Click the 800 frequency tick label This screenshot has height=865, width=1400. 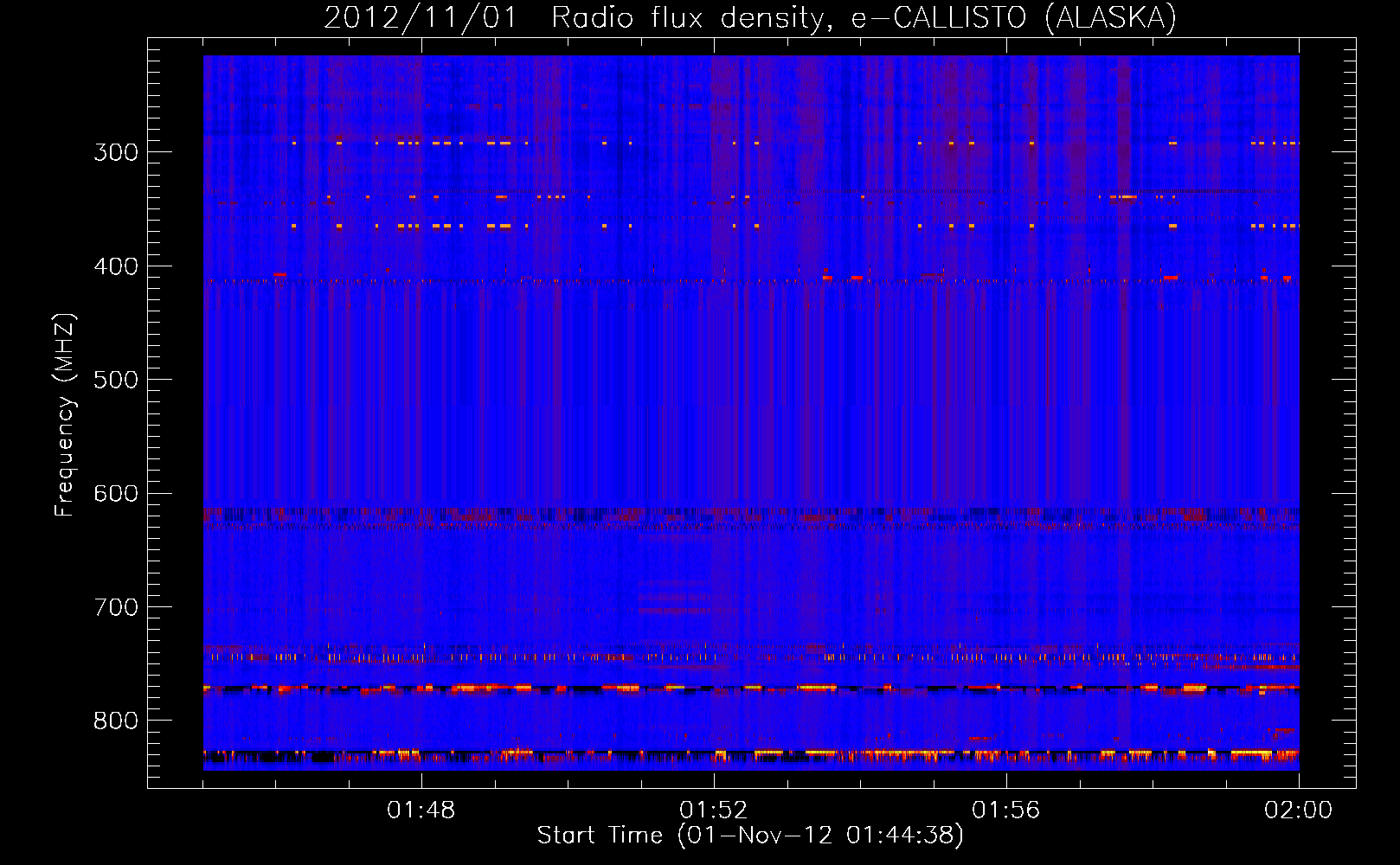click(116, 721)
